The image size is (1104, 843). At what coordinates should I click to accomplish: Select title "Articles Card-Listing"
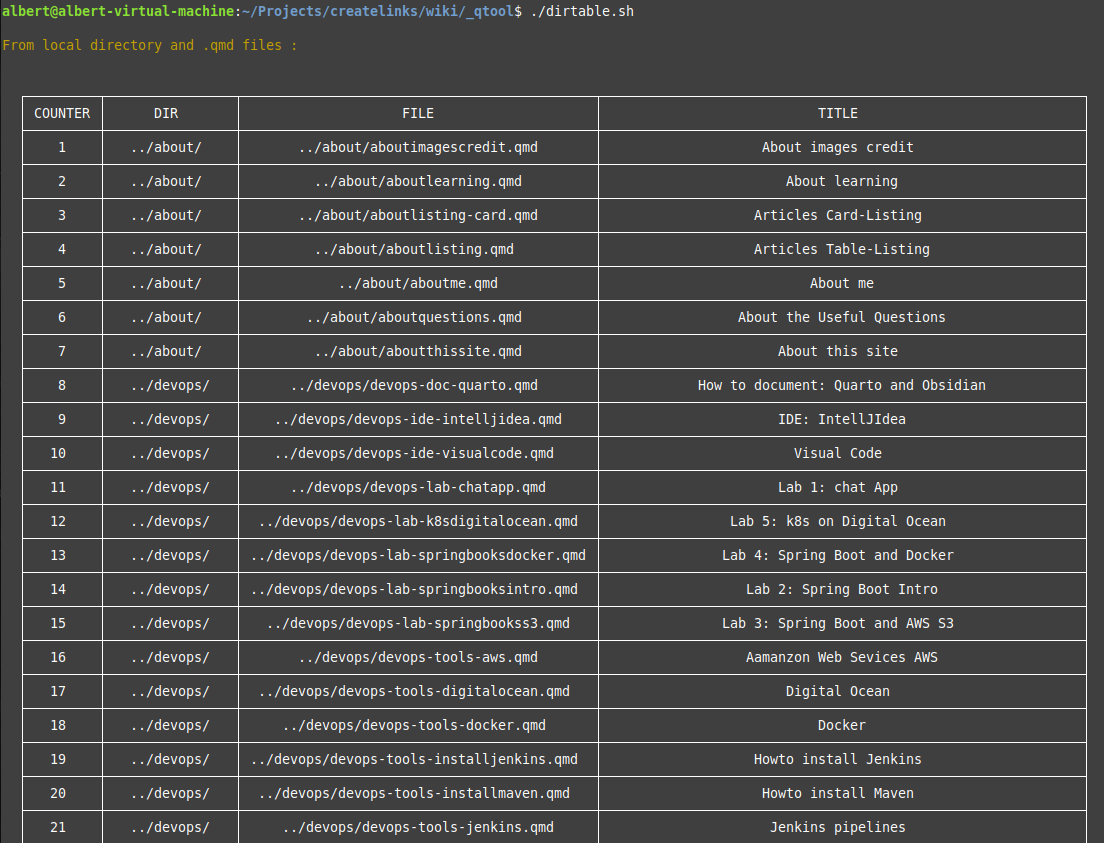pyautogui.click(x=838, y=215)
